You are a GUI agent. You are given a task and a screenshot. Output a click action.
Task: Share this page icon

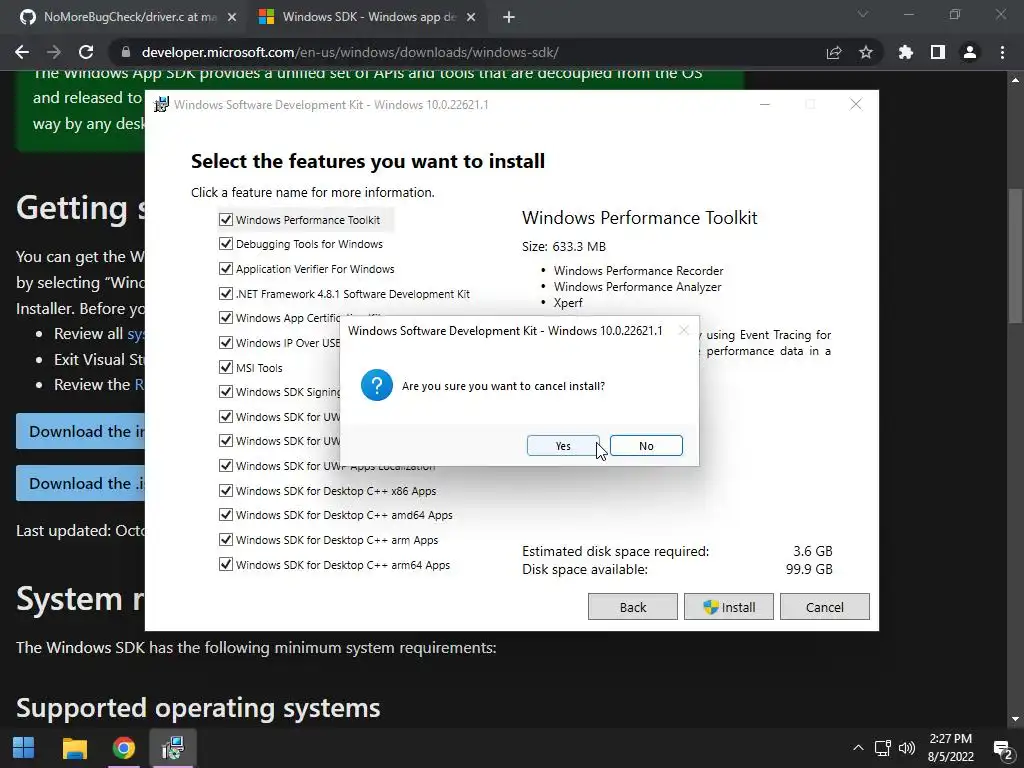[834, 52]
